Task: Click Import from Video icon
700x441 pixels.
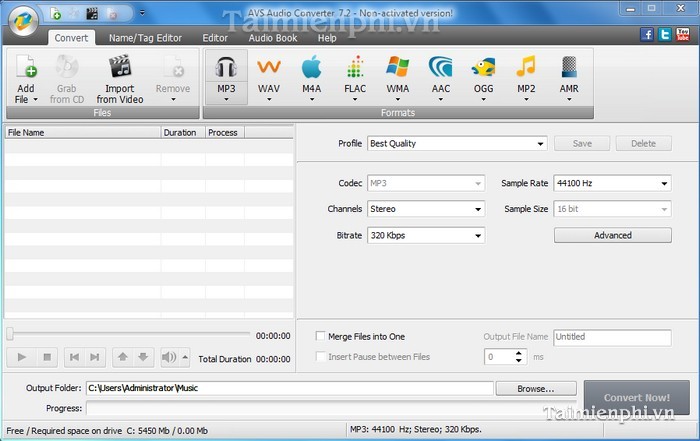Action: coord(120,67)
